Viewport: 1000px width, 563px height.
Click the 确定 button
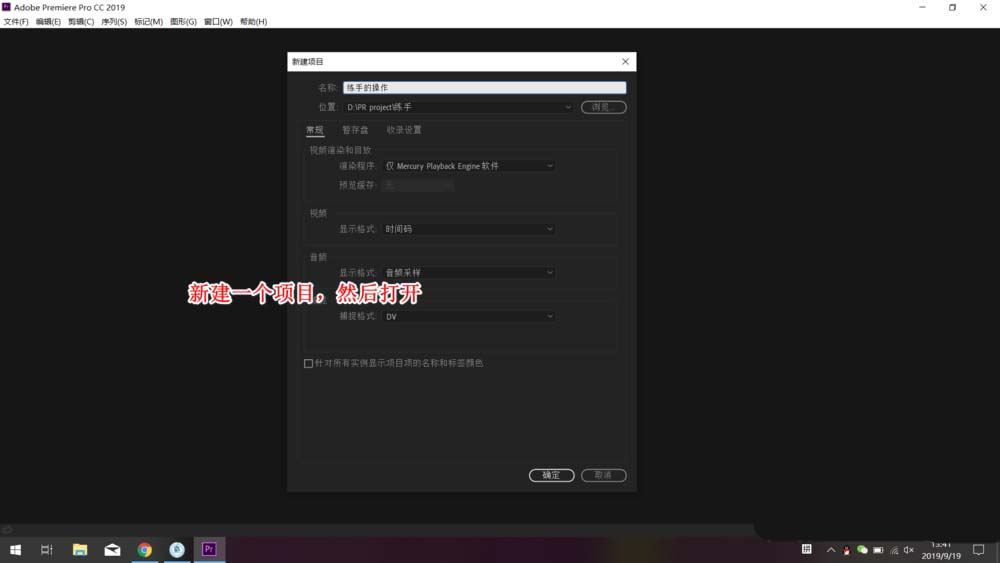[552, 475]
